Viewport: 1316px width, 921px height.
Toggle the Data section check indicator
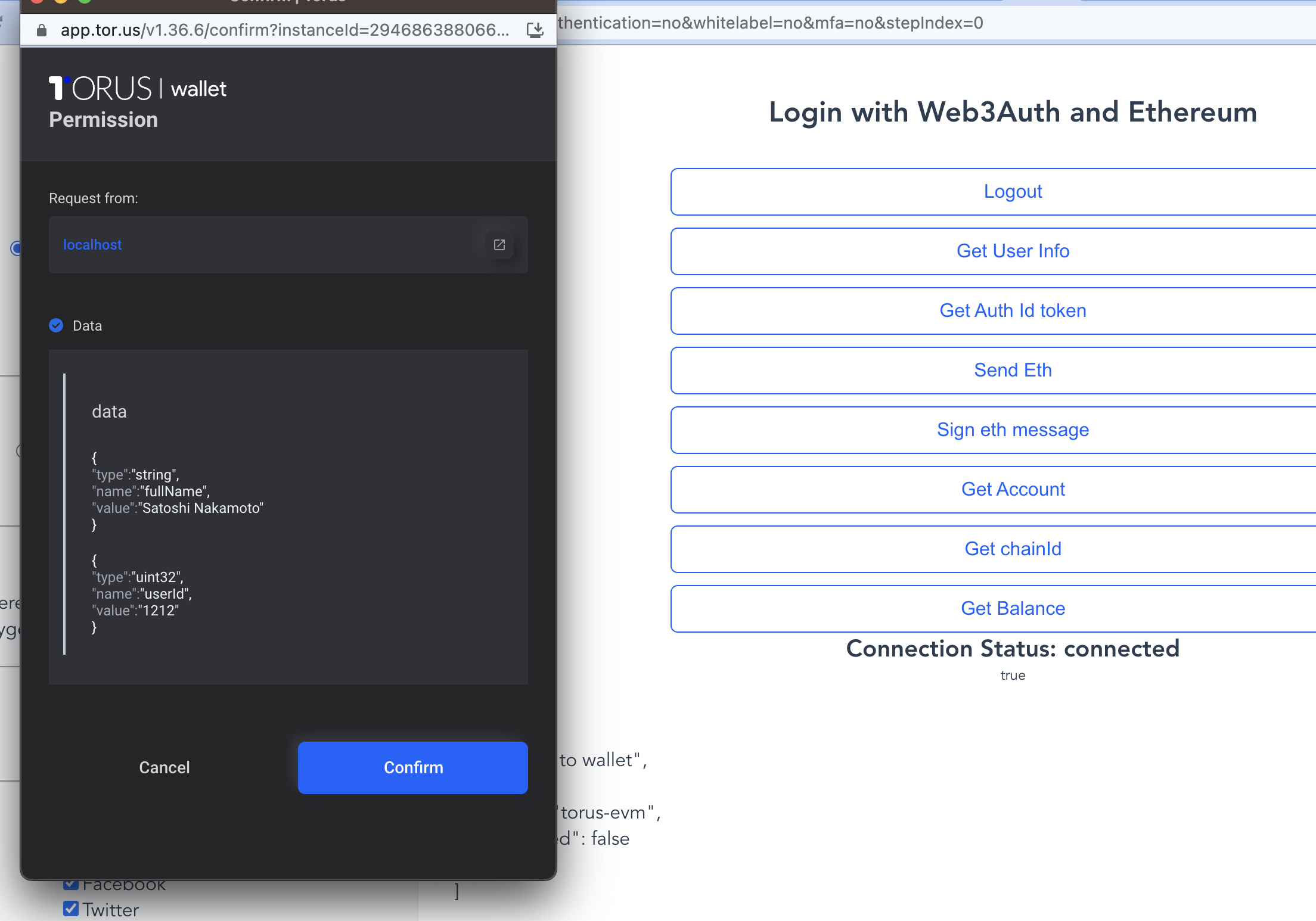point(55,326)
